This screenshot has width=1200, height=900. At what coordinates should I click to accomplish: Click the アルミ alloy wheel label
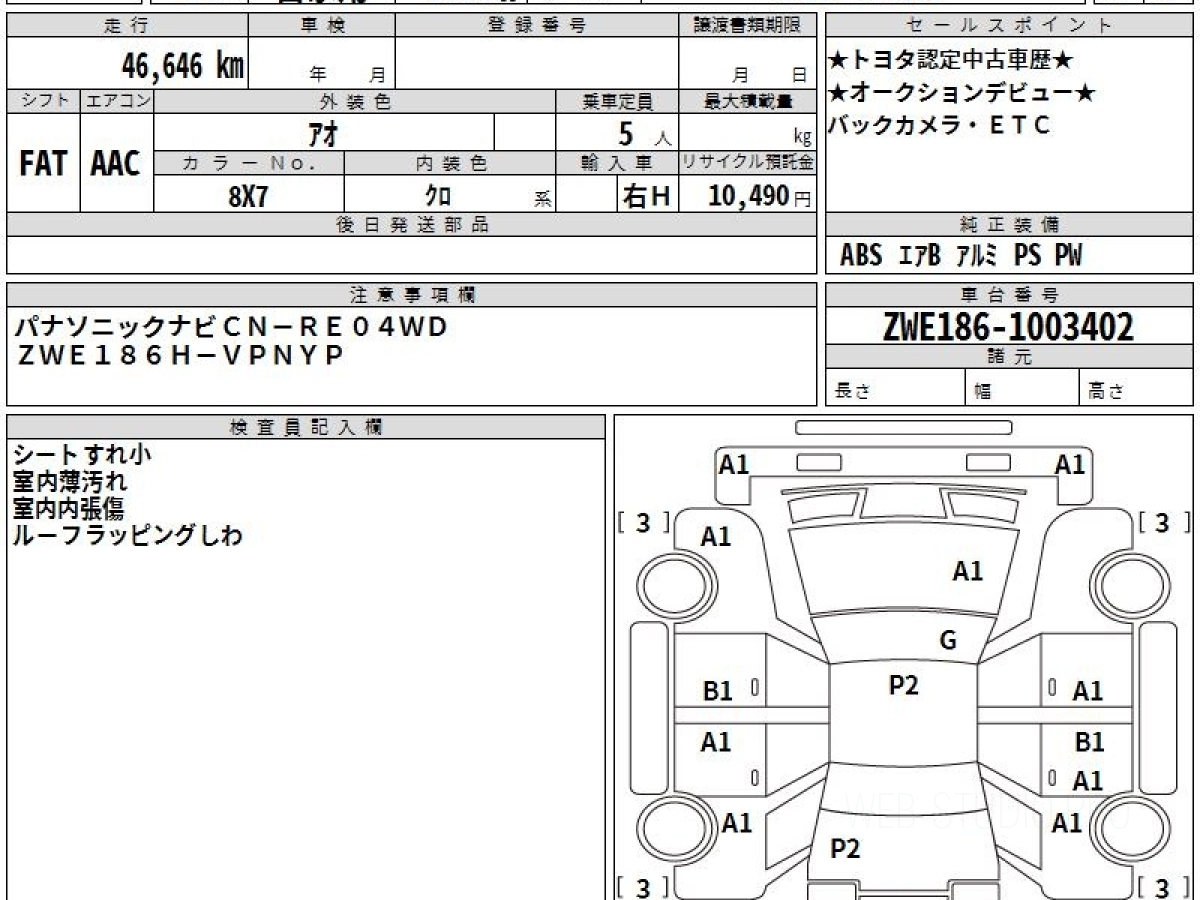click(977, 256)
